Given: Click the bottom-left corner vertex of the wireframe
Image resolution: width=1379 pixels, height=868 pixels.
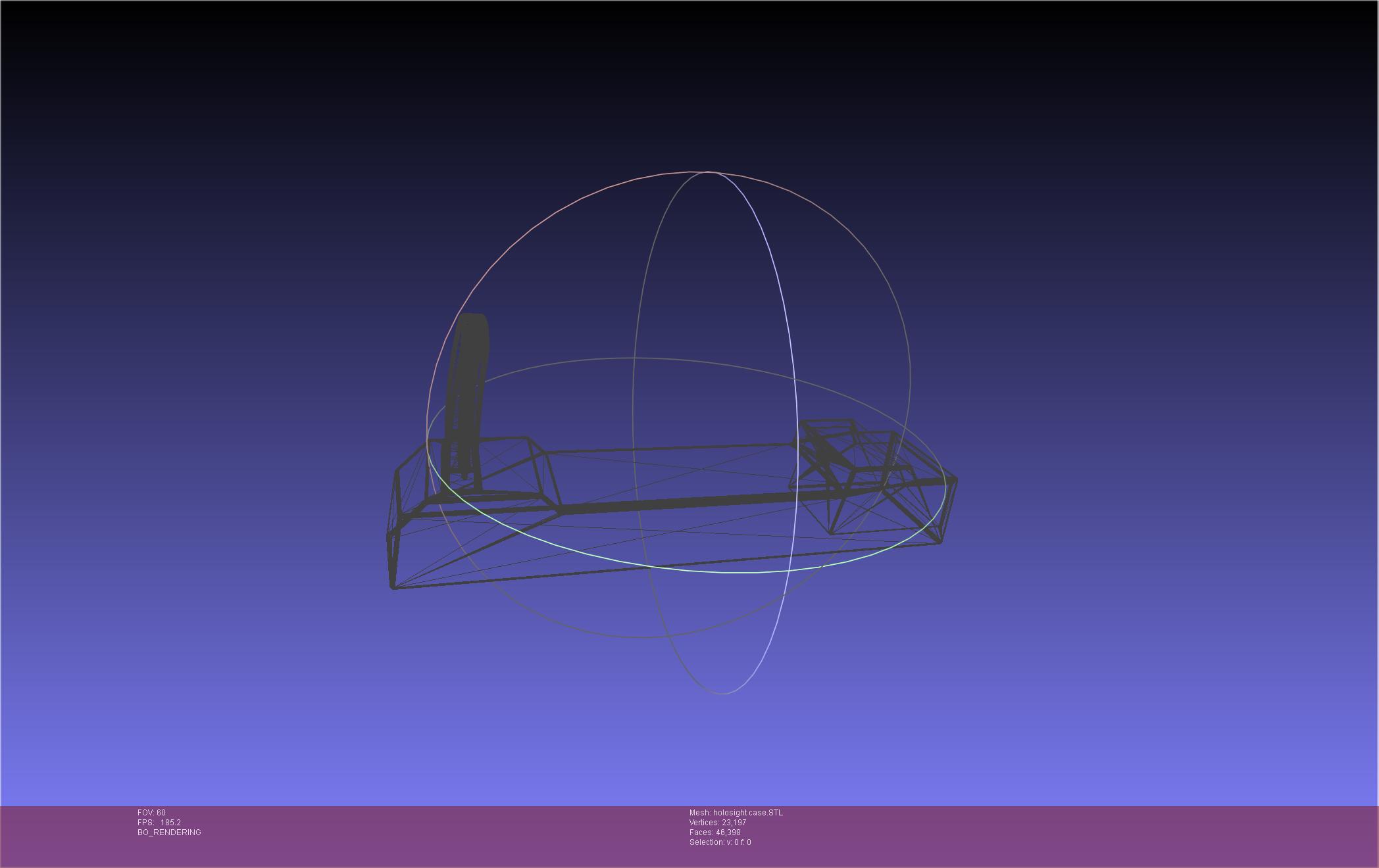Looking at the screenshot, I should coord(393,587).
